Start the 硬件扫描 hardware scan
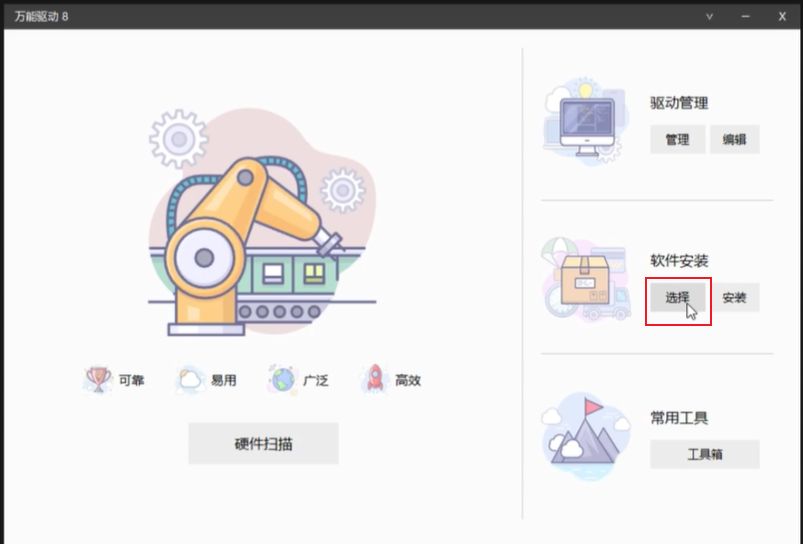 click(263, 444)
